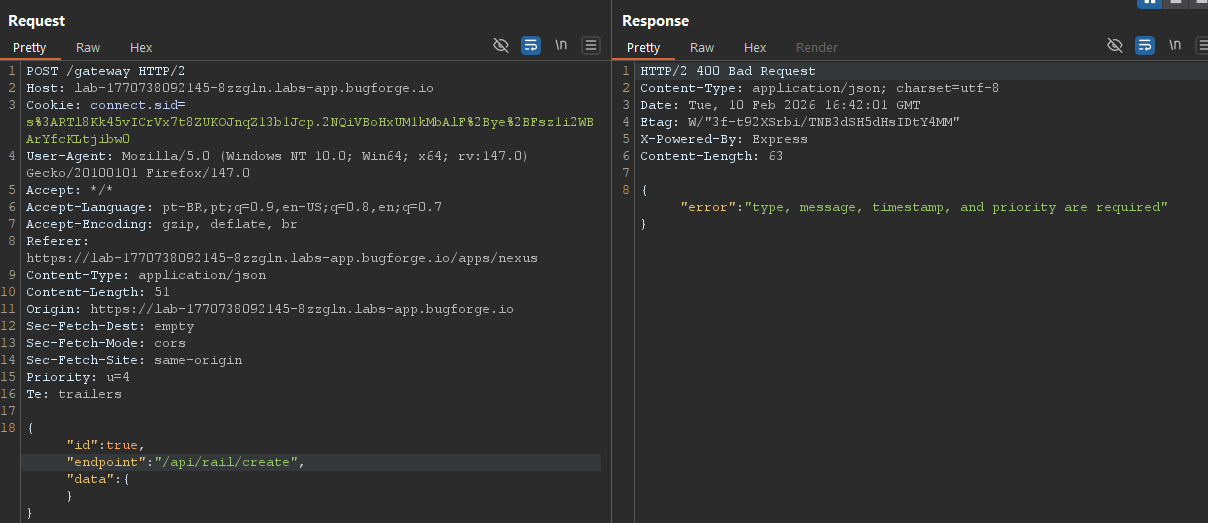Click the Etag response header line

800,122
